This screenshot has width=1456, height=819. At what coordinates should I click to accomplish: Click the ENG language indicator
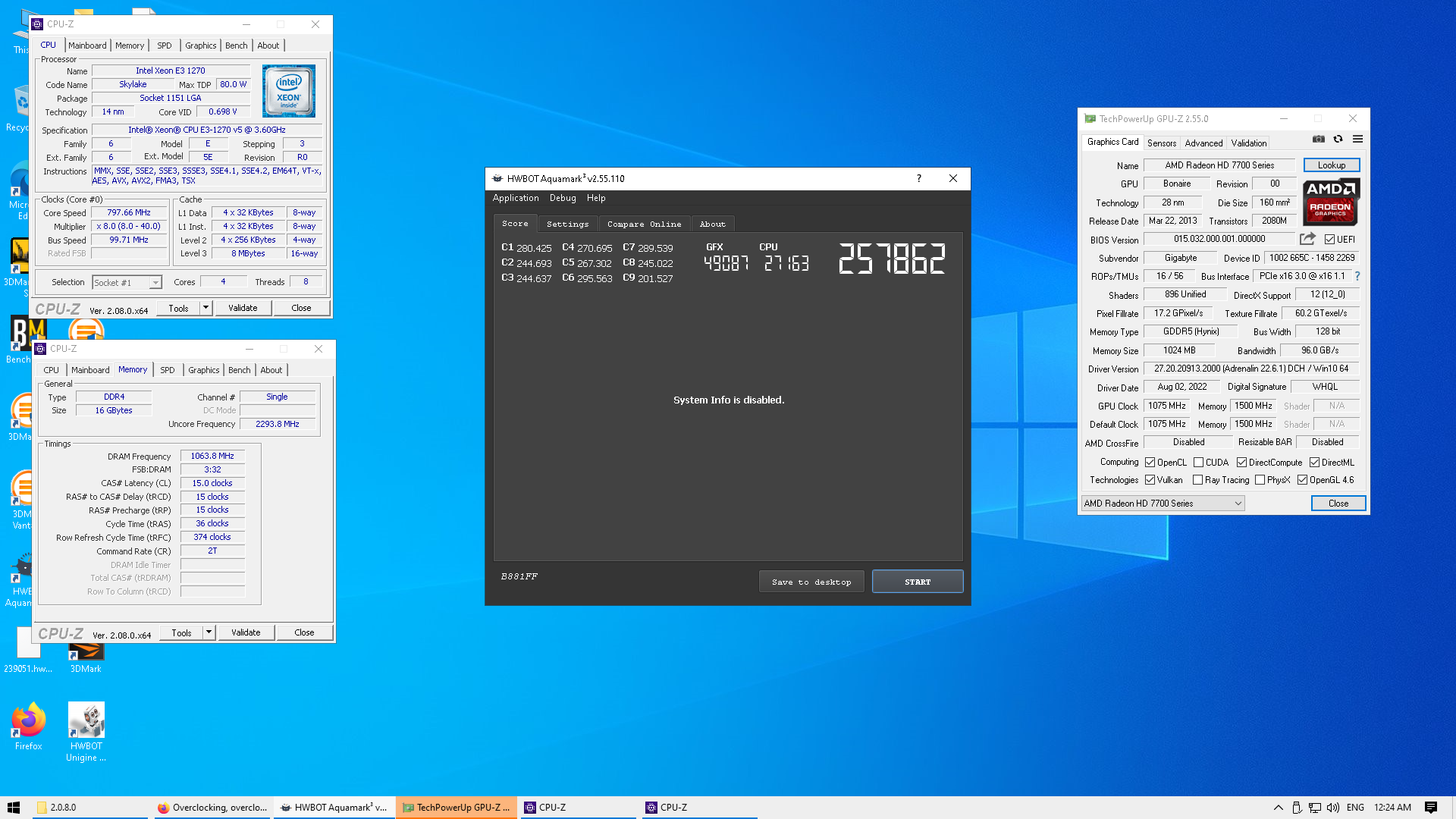[1355, 808]
